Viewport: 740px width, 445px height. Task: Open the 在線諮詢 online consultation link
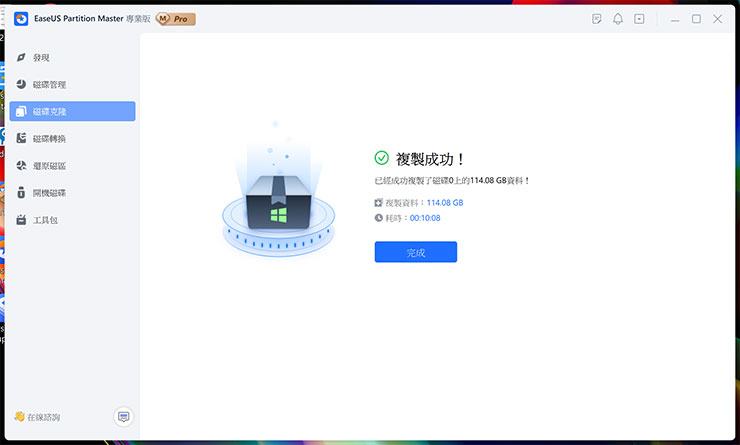click(43, 417)
